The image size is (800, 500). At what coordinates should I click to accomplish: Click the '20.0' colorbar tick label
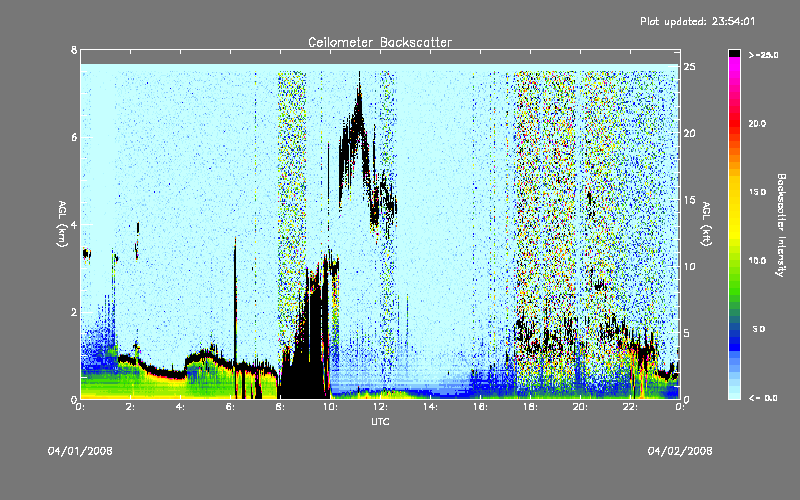pyautogui.click(x=757, y=123)
